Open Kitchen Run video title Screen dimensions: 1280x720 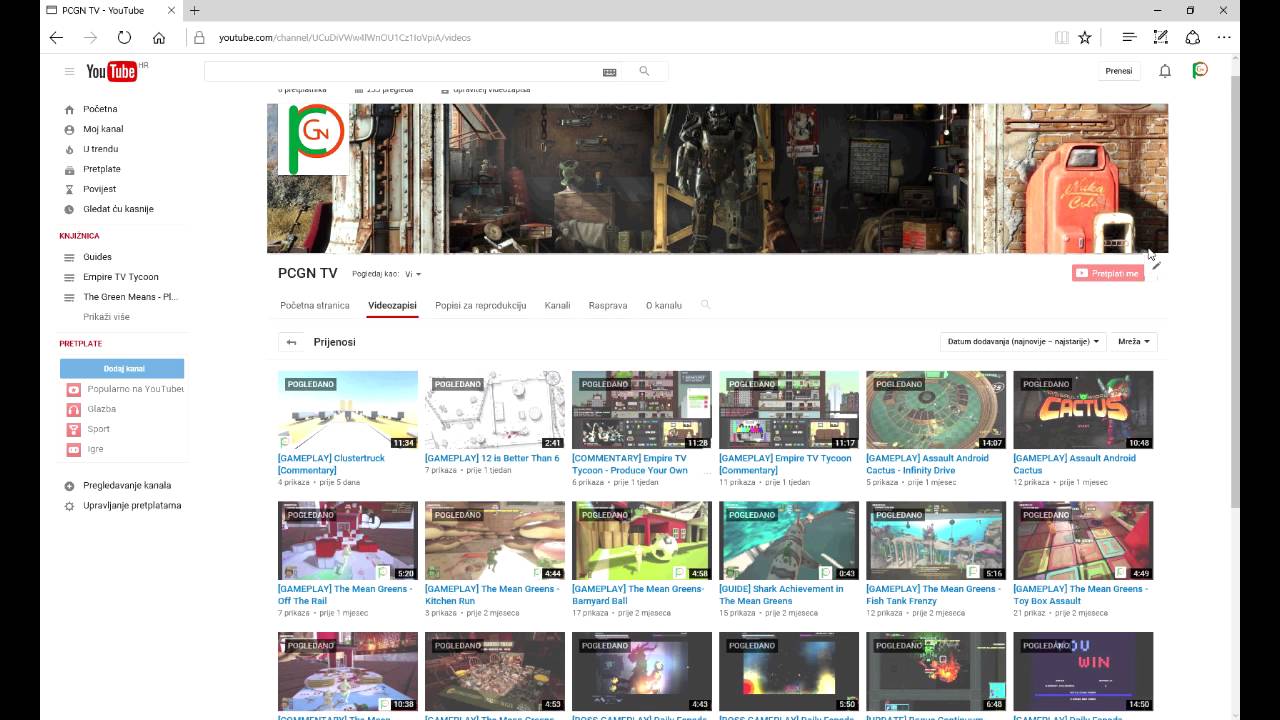pyautogui.click(x=492, y=595)
